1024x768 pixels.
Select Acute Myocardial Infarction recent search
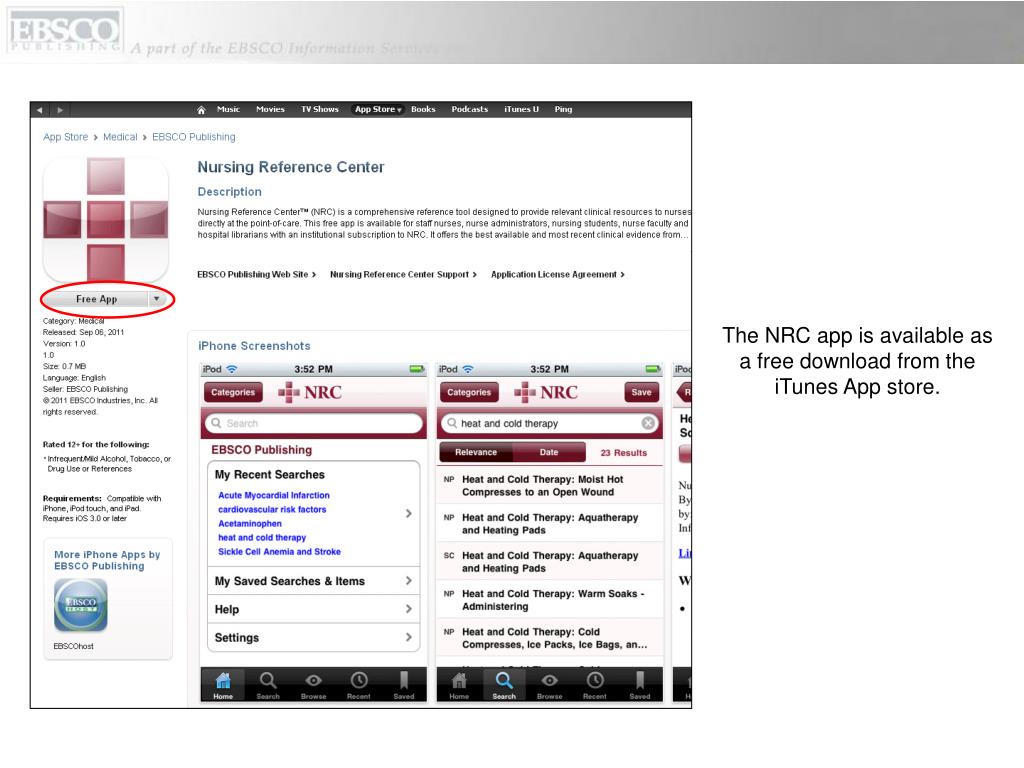pyautogui.click(x=274, y=496)
